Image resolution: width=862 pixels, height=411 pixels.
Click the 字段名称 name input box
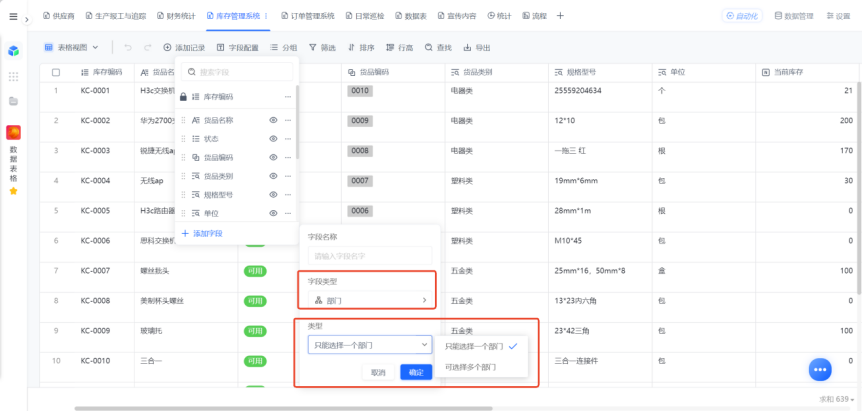coord(370,256)
